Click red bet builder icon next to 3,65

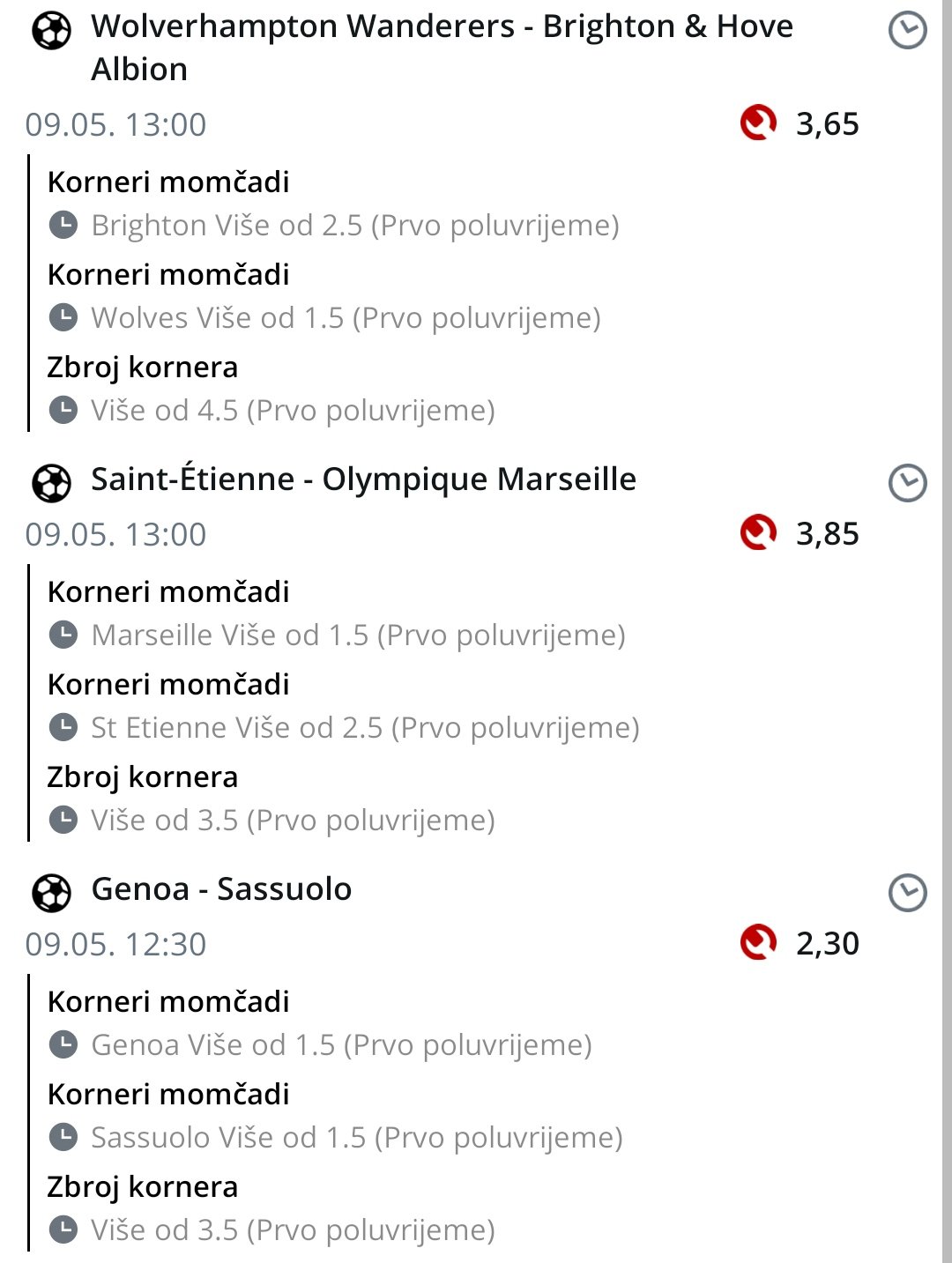tap(758, 123)
